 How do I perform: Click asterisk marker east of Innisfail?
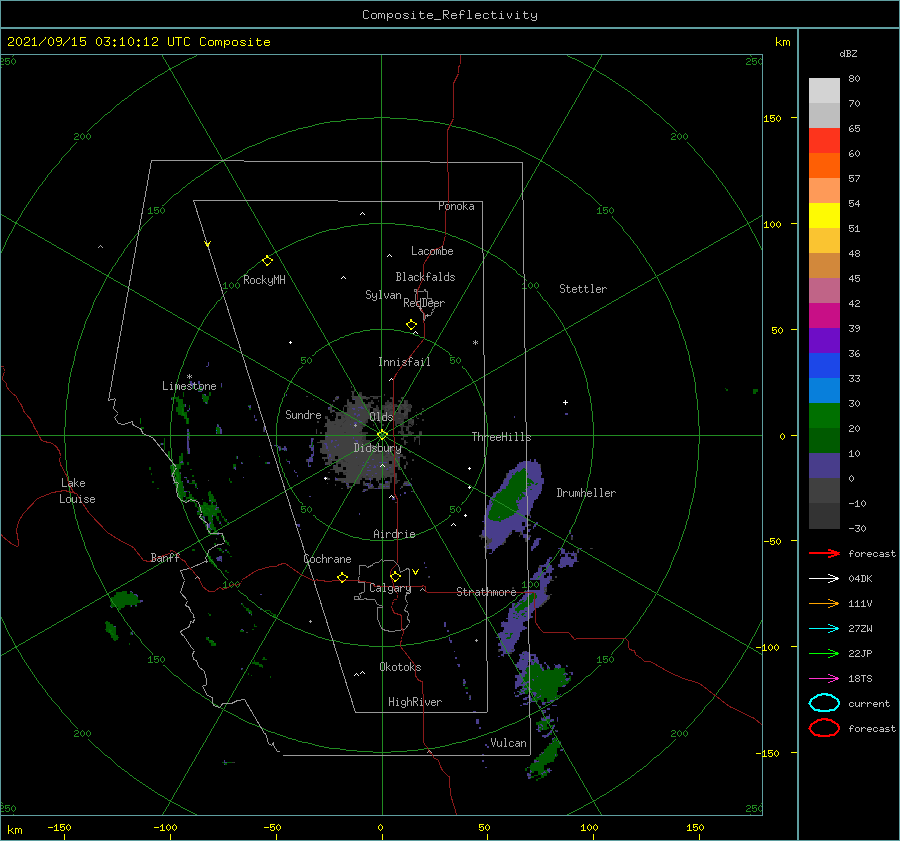click(x=475, y=343)
